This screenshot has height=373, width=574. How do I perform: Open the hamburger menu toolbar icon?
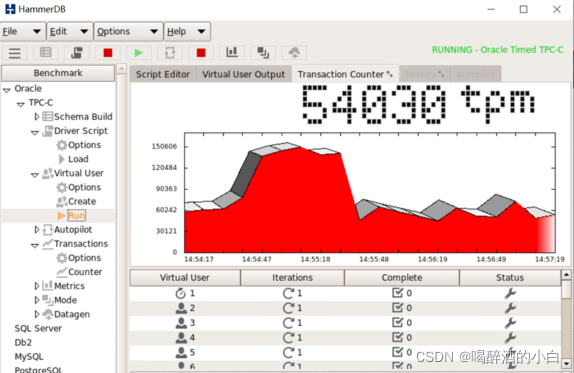(x=15, y=53)
